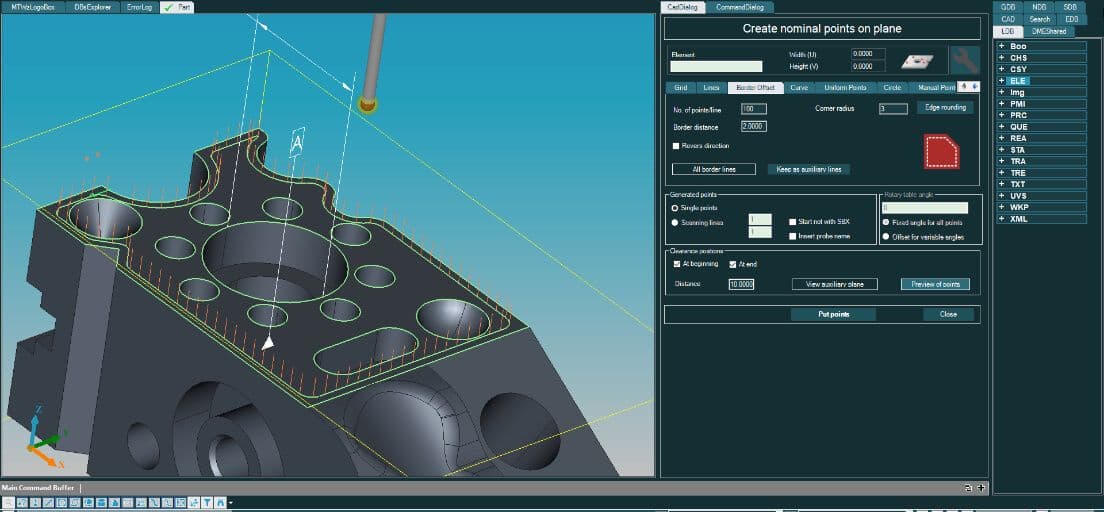The height and width of the screenshot is (512, 1104).
Task: Expand the PMI tree node
Action: [x=1001, y=104]
